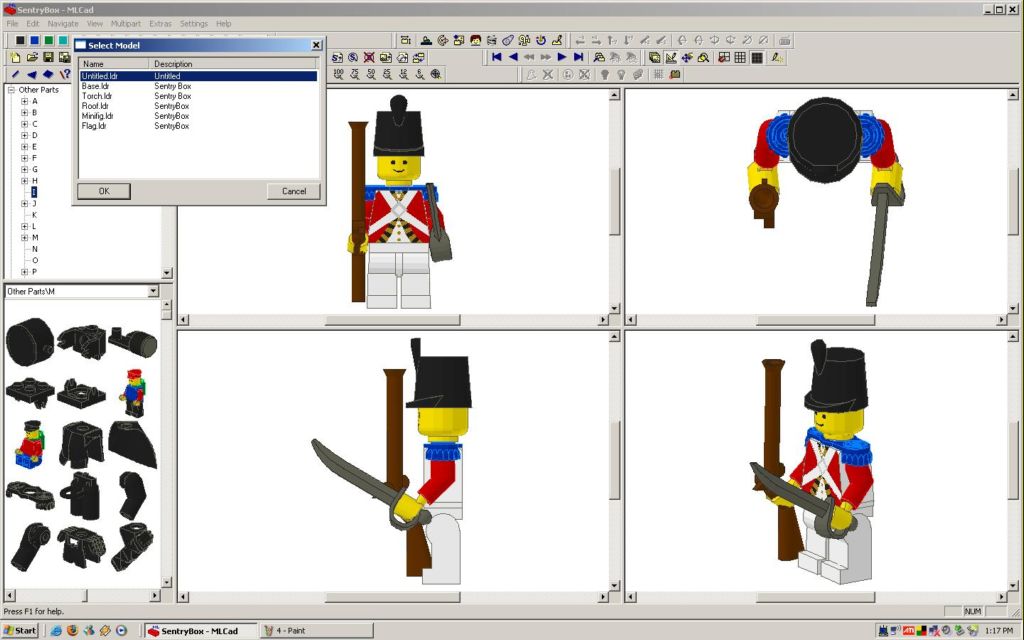Click the zoom 25 percent icon
1024x640 pixels.
tap(387, 74)
